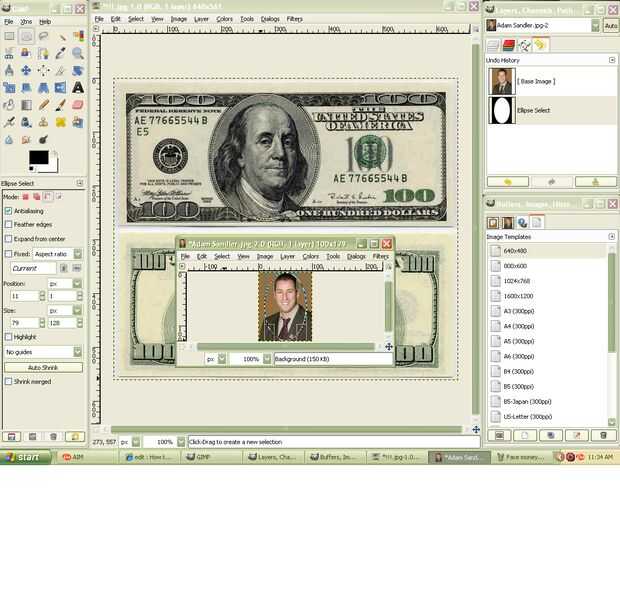The image size is (620, 604).
Task: Click main window horizontal scrollbar
Action: click(x=286, y=429)
